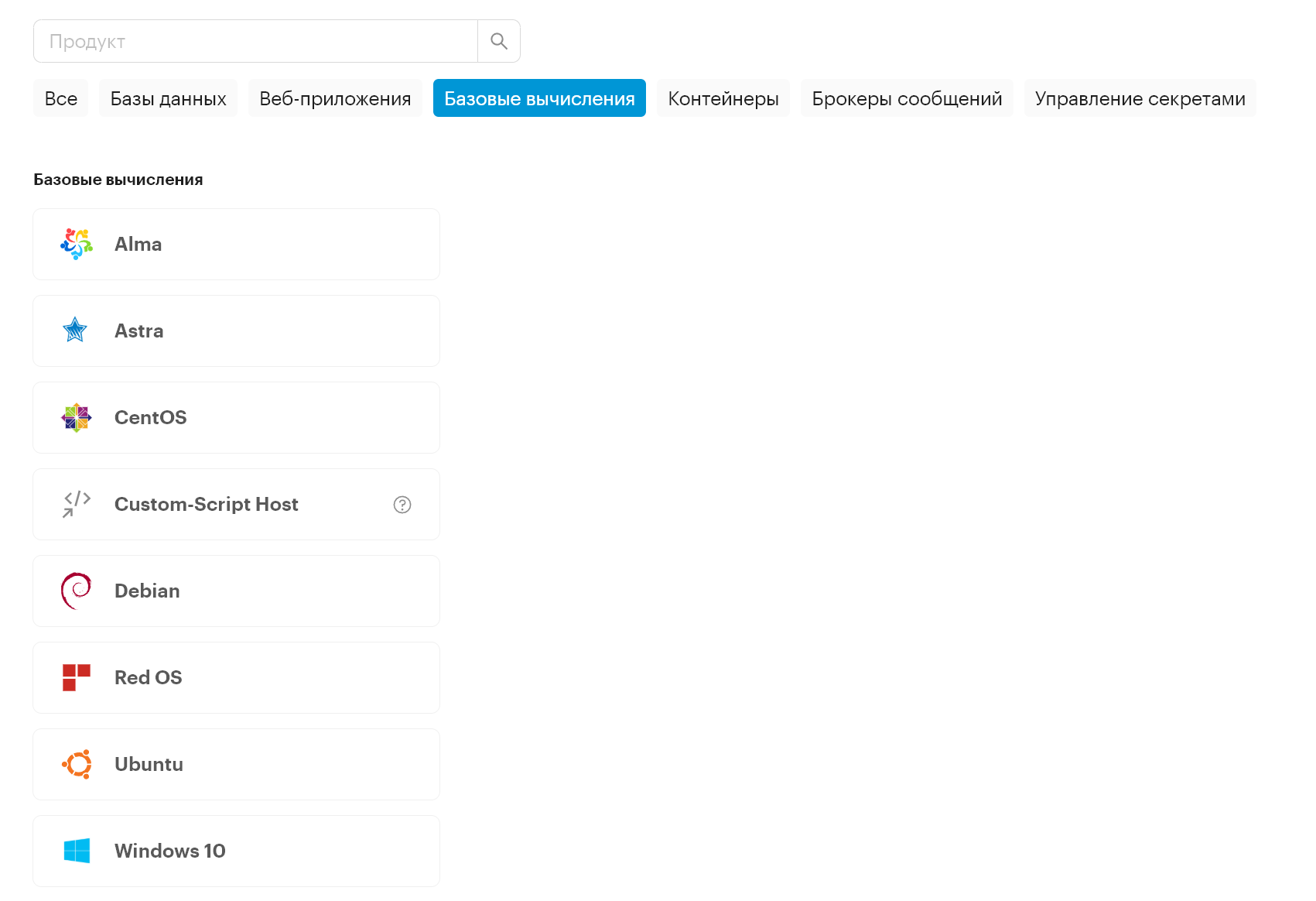Click the Red OS logo icon
Screen dimensions: 1316x901
coord(77,677)
